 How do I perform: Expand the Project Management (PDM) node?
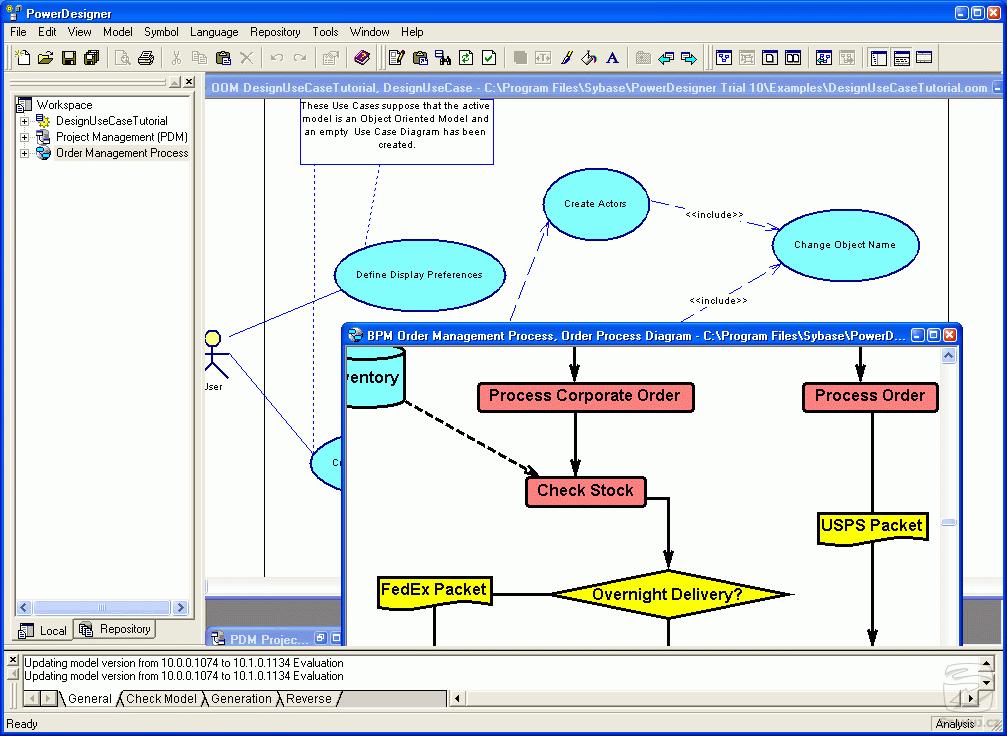[x=24, y=137]
